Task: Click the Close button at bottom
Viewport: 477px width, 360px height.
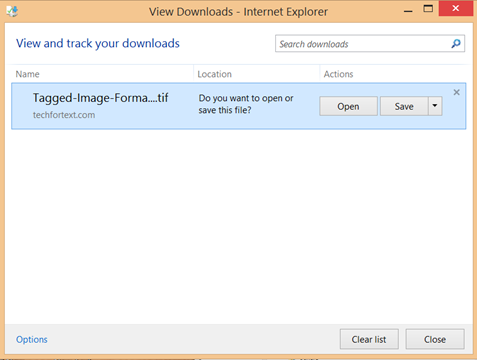Action: tap(435, 339)
